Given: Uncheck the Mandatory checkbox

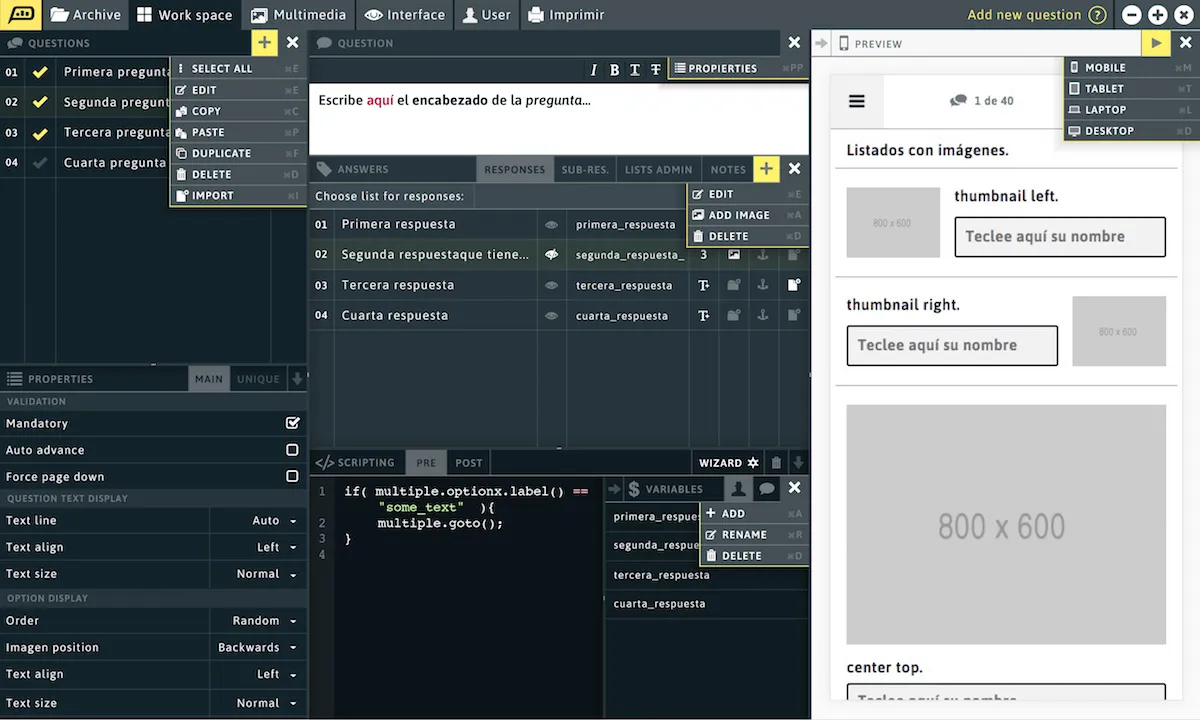Looking at the screenshot, I should 292,423.
